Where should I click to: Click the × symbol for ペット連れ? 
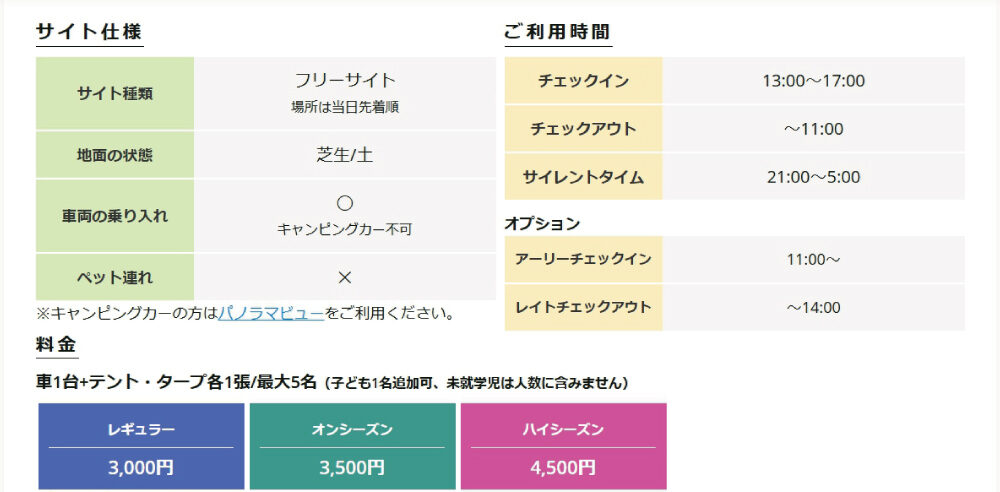344,278
